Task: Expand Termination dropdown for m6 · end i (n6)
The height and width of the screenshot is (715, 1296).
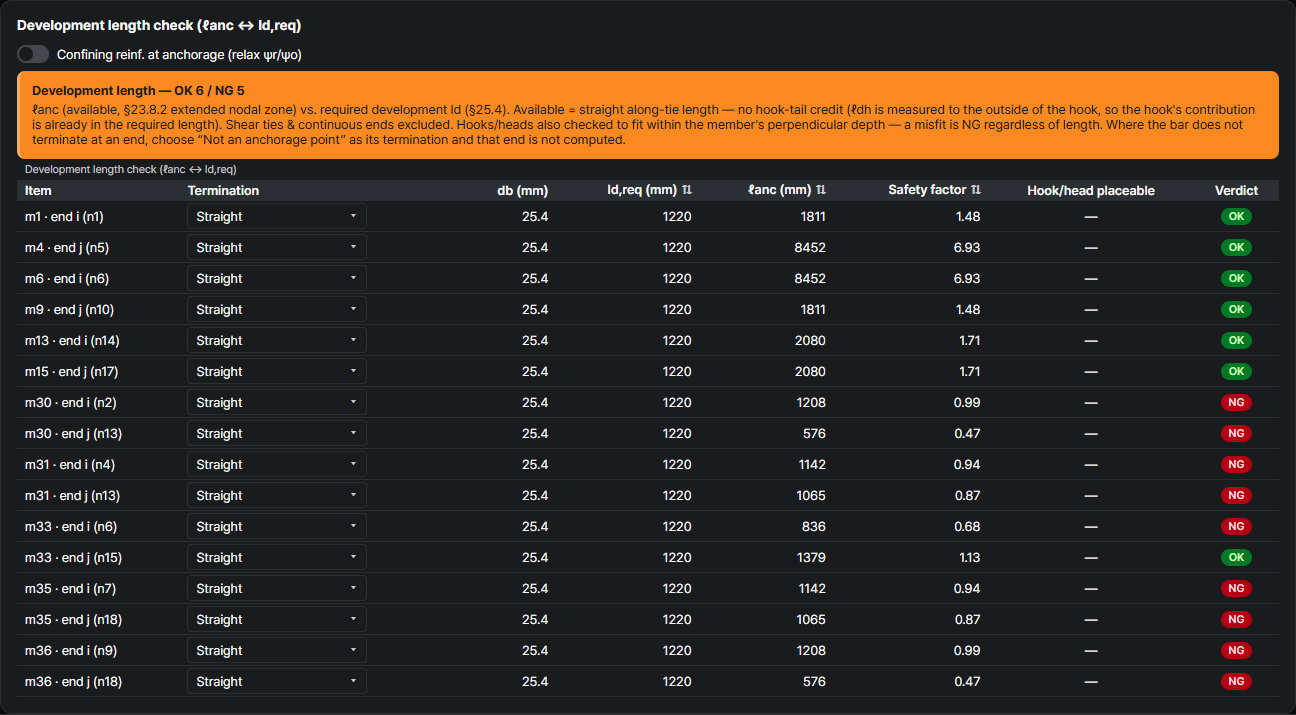Action: click(x=276, y=278)
